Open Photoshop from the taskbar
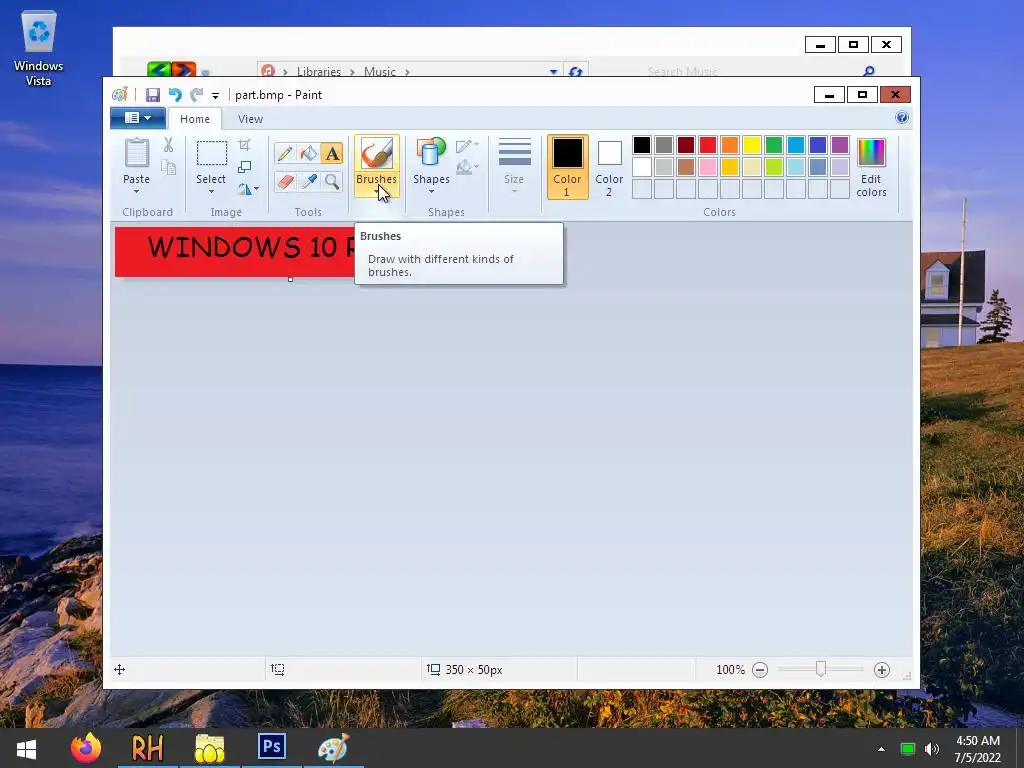 point(272,746)
